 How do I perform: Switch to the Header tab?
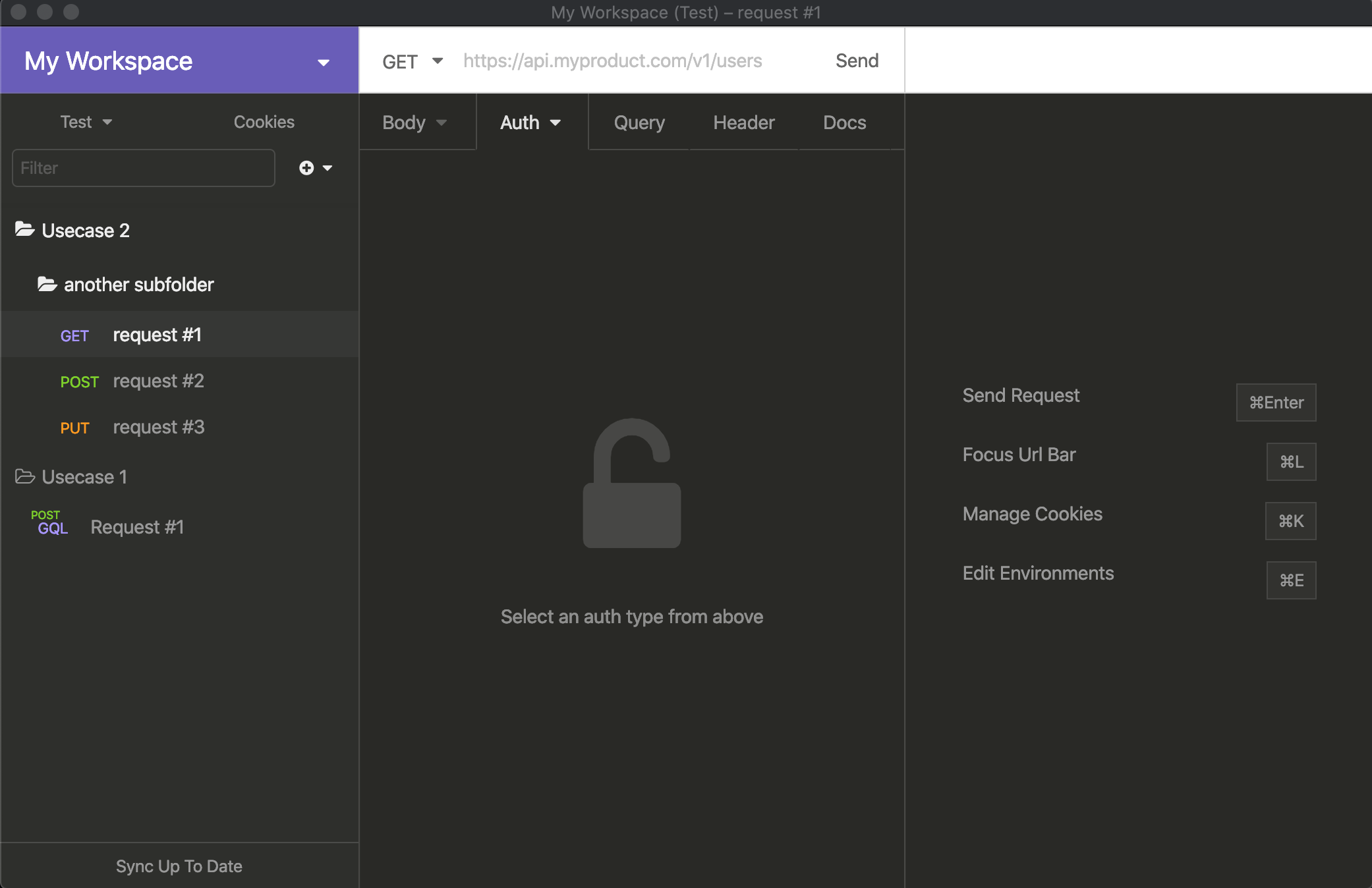(743, 123)
